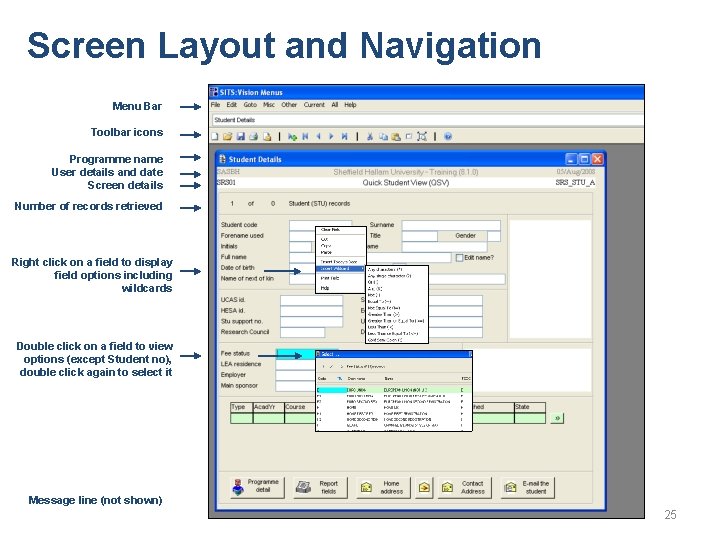This screenshot has height=540, width=720.
Task: Click the frame-corners toolbar icon
Action: pos(422,136)
